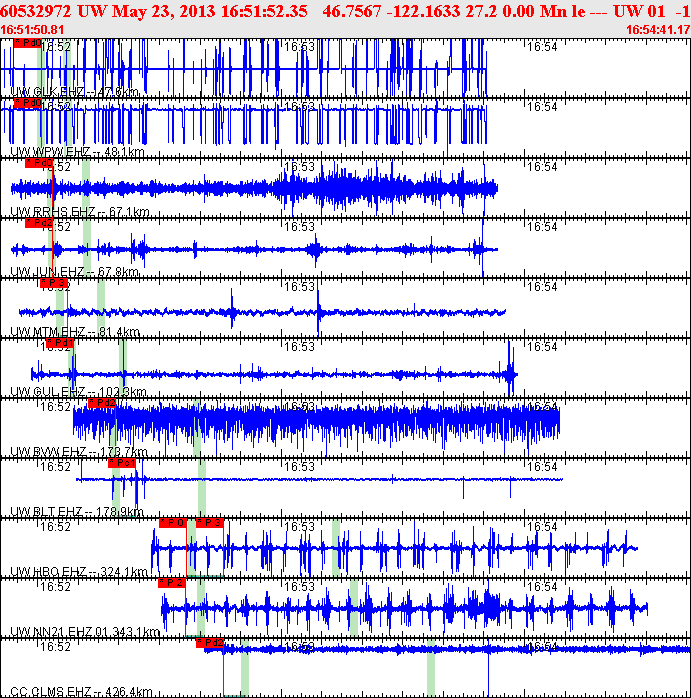The image size is (691, 698).
Task: Click the Pd0 pick marker on RRHS trace
Action: (x=39, y=163)
